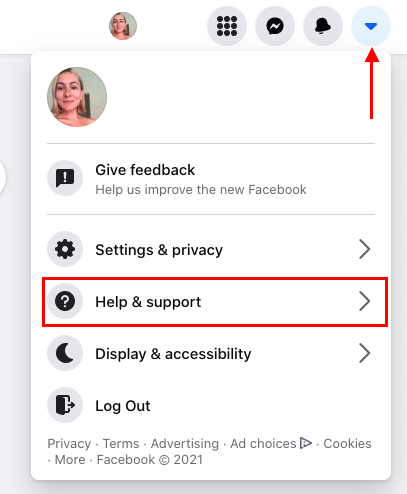
Task: Click the Settings & privacy gear icon
Action: click(65, 249)
